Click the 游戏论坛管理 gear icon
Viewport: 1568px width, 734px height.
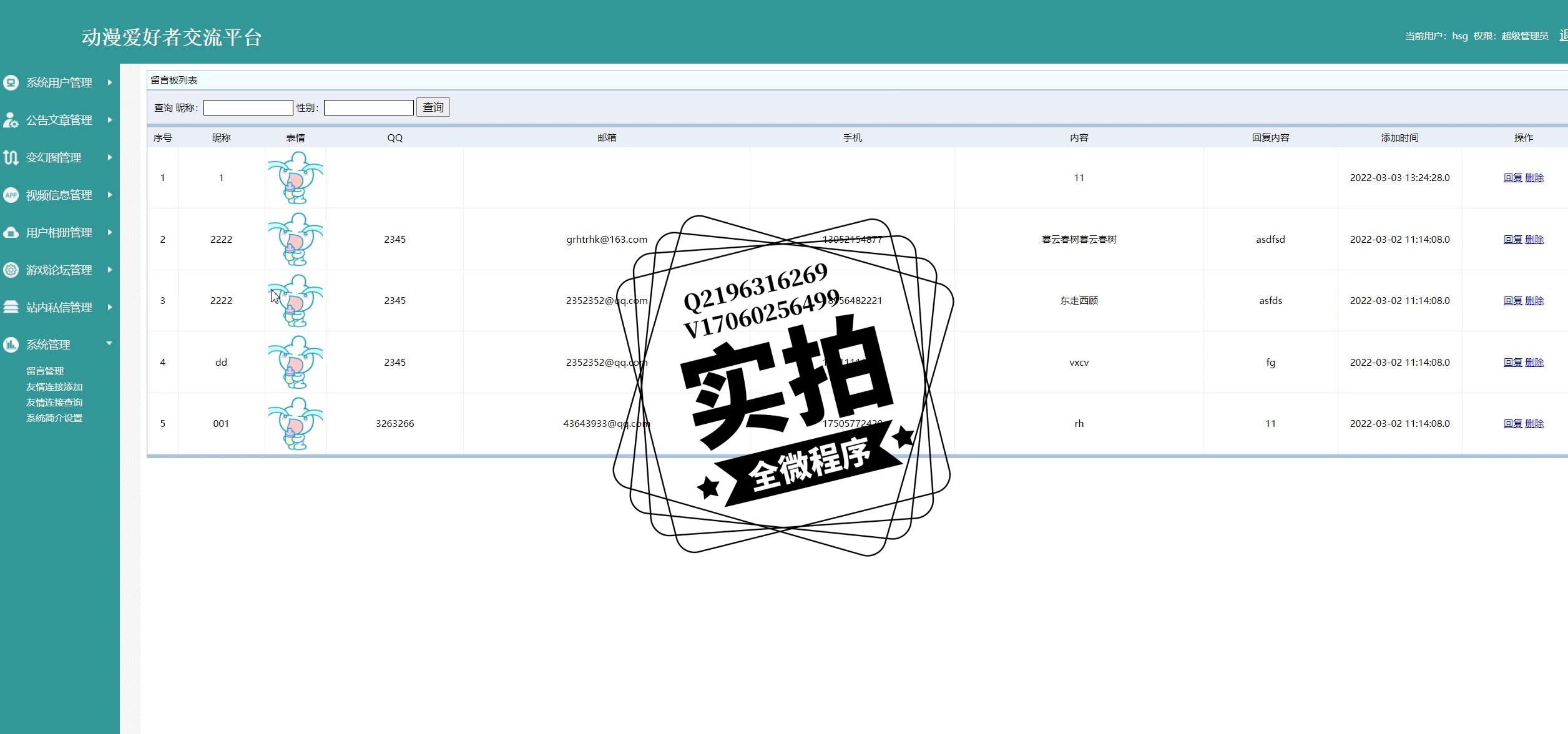click(x=11, y=270)
